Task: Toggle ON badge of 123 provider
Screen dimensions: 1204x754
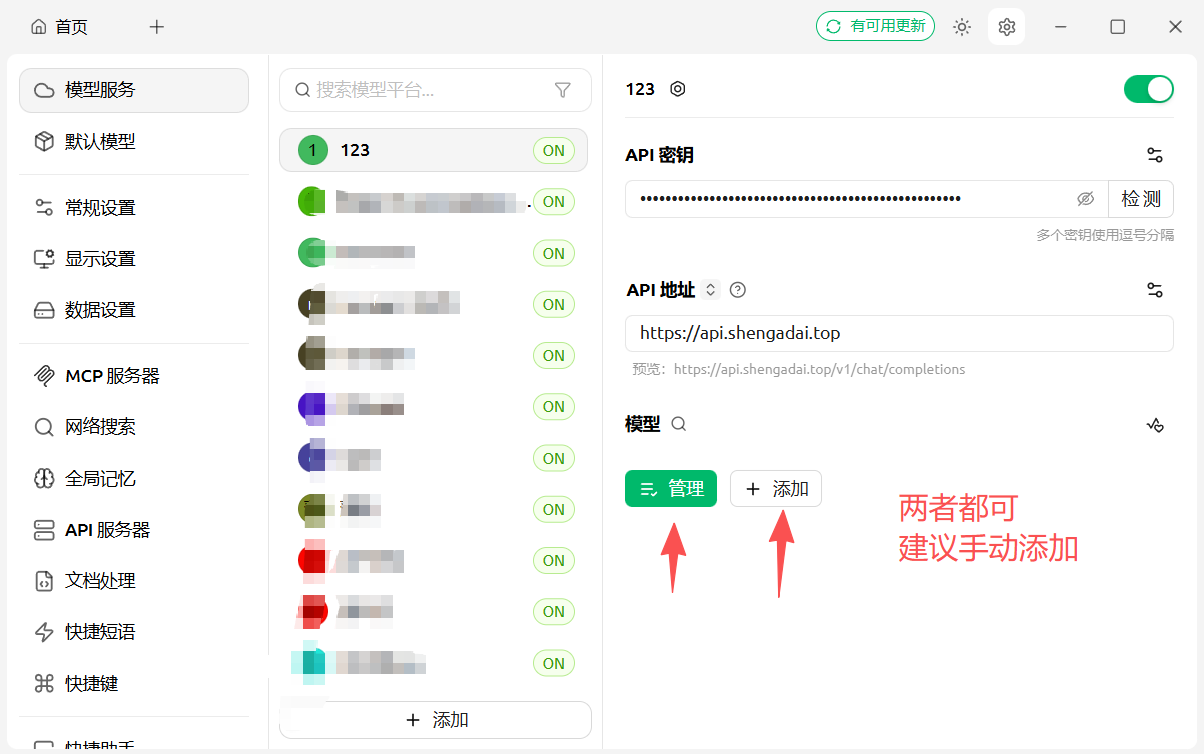Action: click(554, 151)
